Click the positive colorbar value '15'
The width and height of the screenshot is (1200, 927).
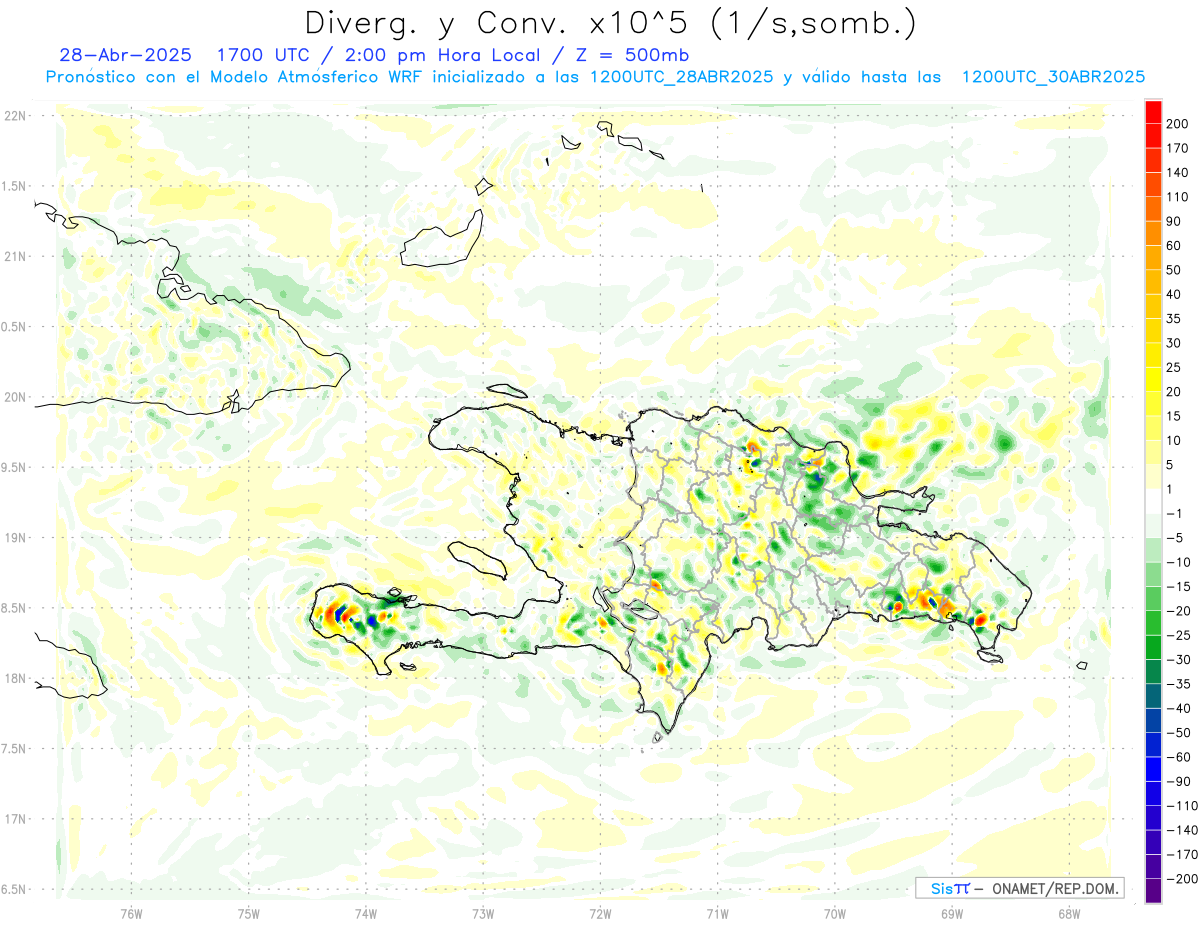click(x=1174, y=416)
